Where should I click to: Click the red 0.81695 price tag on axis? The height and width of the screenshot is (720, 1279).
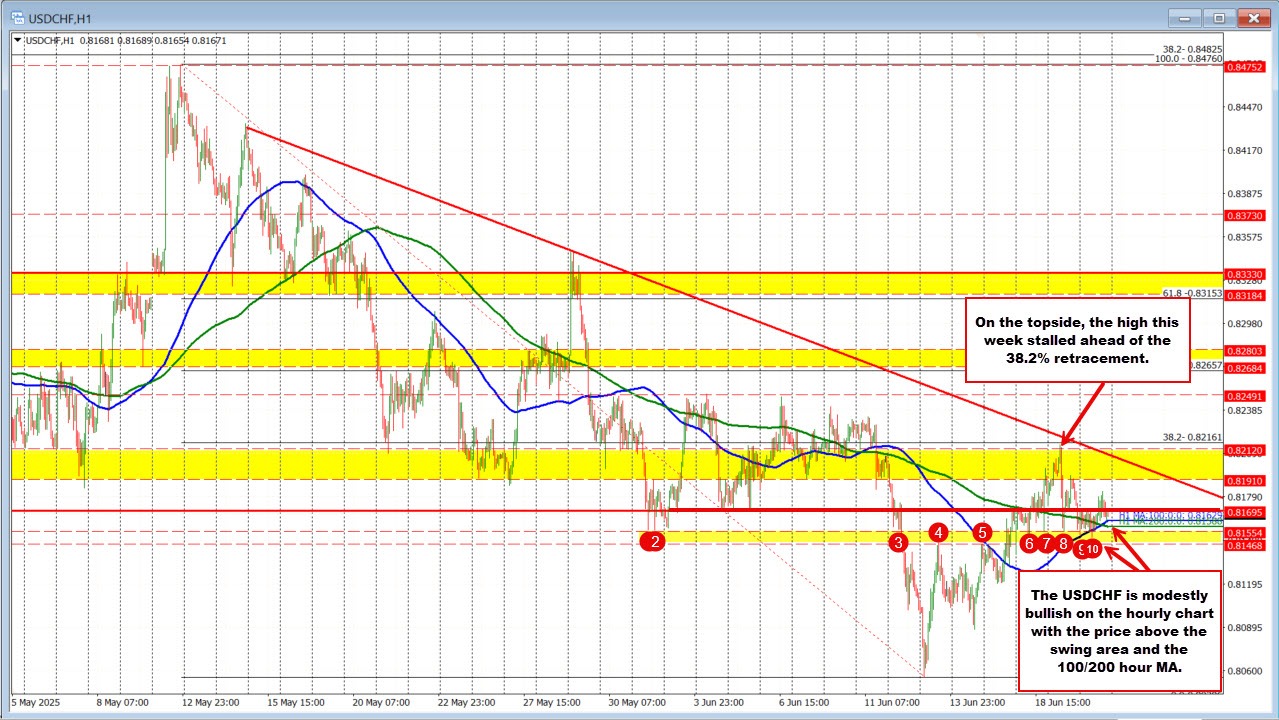[1243, 512]
